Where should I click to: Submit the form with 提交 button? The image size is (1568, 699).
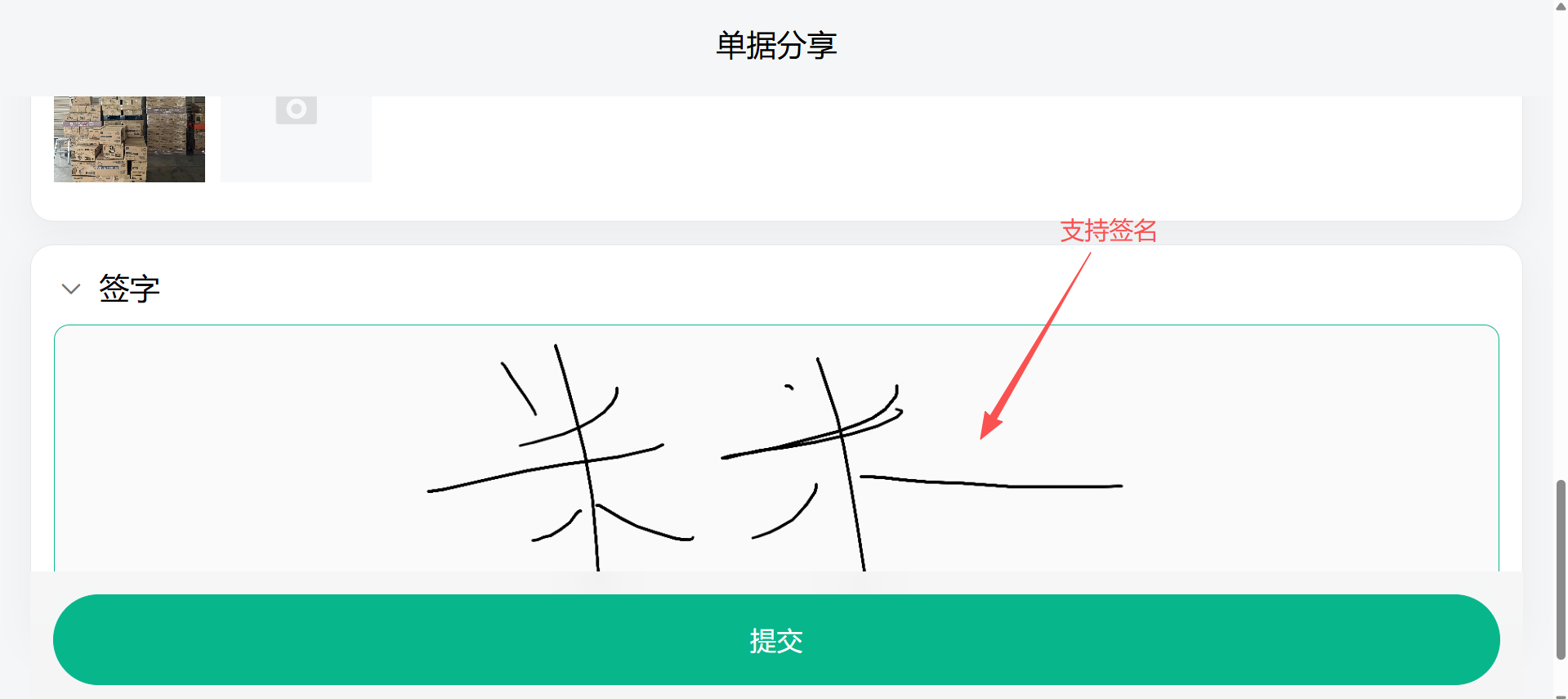point(776,639)
